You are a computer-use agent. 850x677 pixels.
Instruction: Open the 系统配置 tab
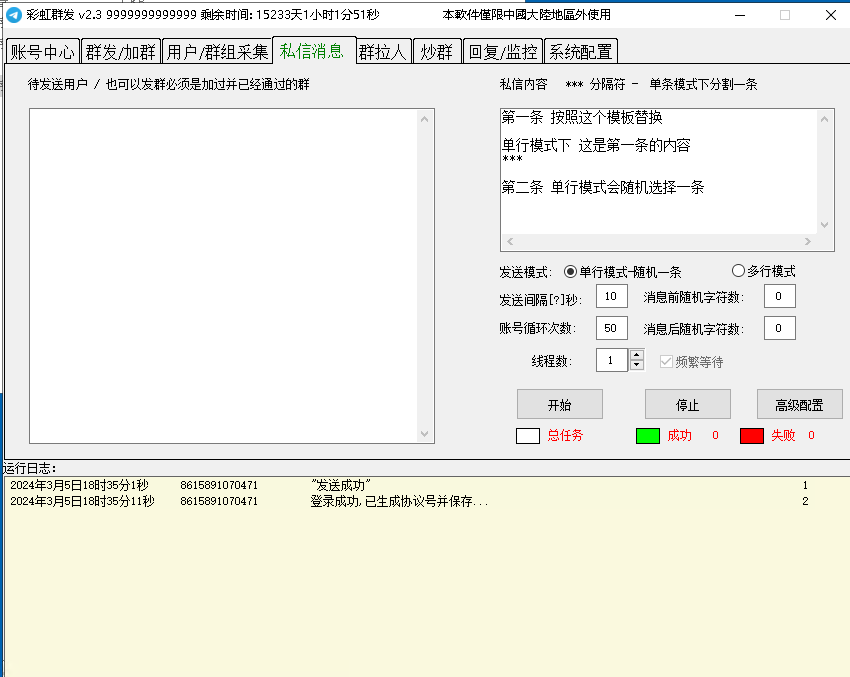pyautogui.click(x=581, y=52)
